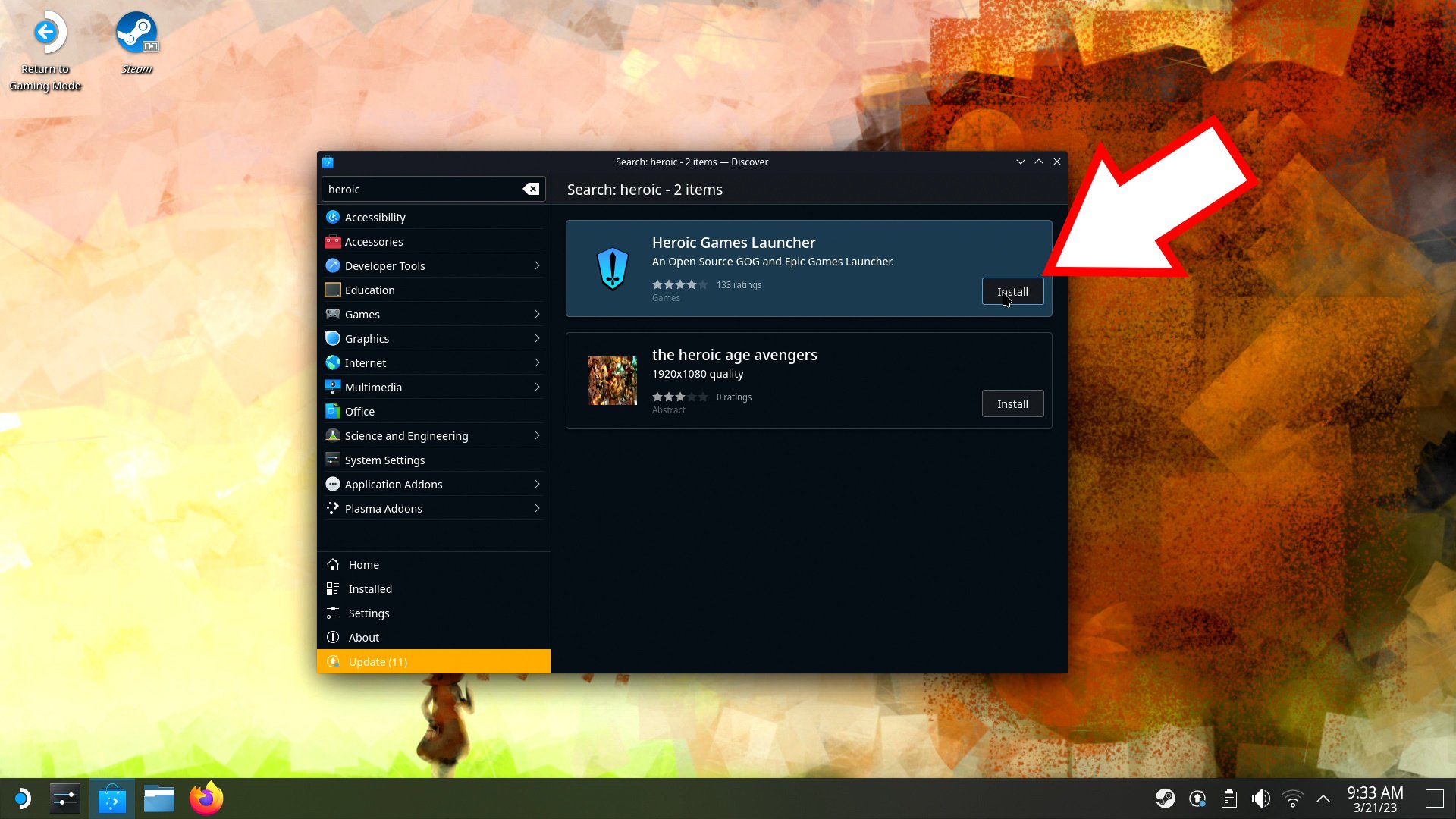Expand the Plasma Addons category
The width and height of the screenshot is (1456, 819).
coord(537,508)
